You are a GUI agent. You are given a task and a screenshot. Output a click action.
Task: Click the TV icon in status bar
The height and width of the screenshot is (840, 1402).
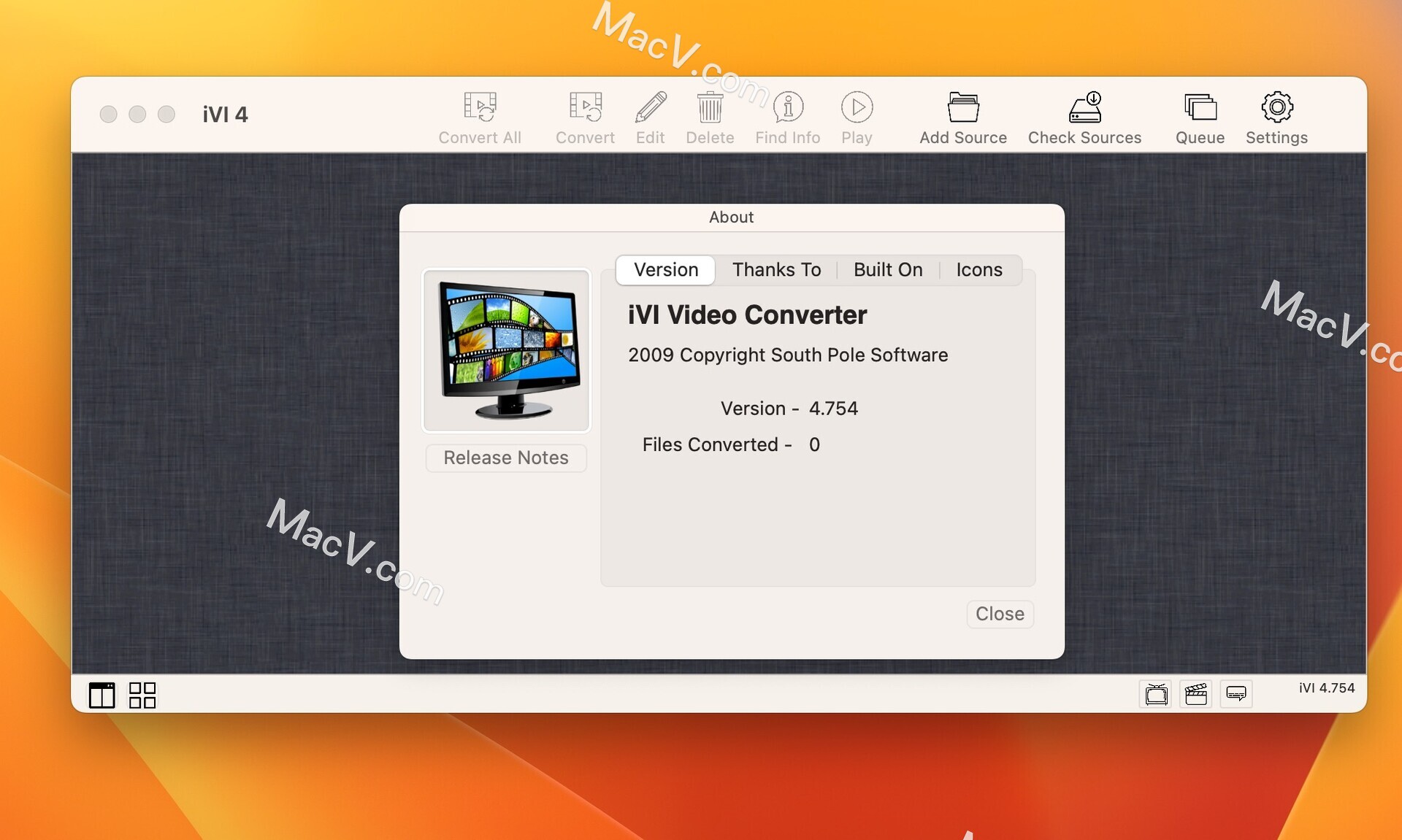pos(1157,694)
